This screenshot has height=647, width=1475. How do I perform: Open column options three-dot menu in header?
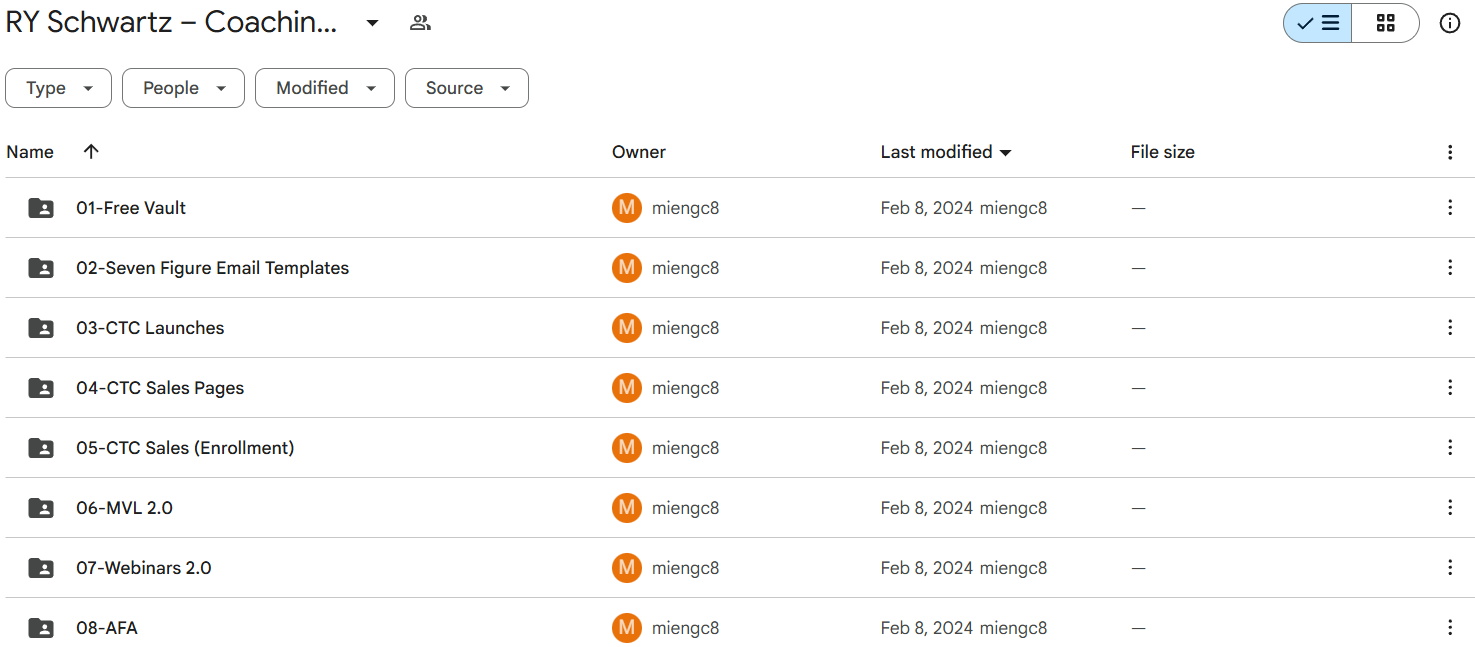pos(1449,152)
